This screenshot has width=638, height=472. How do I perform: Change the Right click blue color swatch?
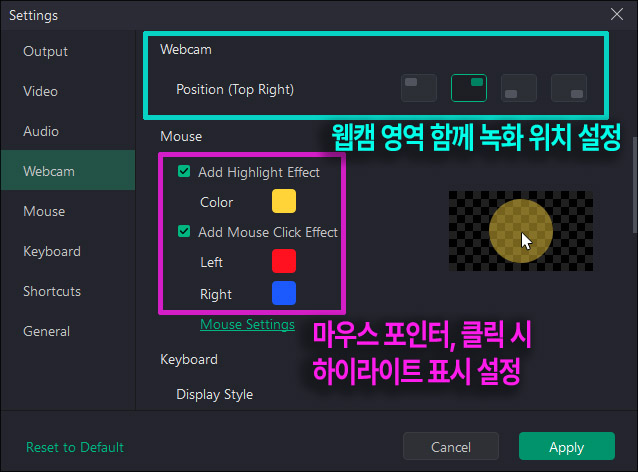click(x=284, y=293)
